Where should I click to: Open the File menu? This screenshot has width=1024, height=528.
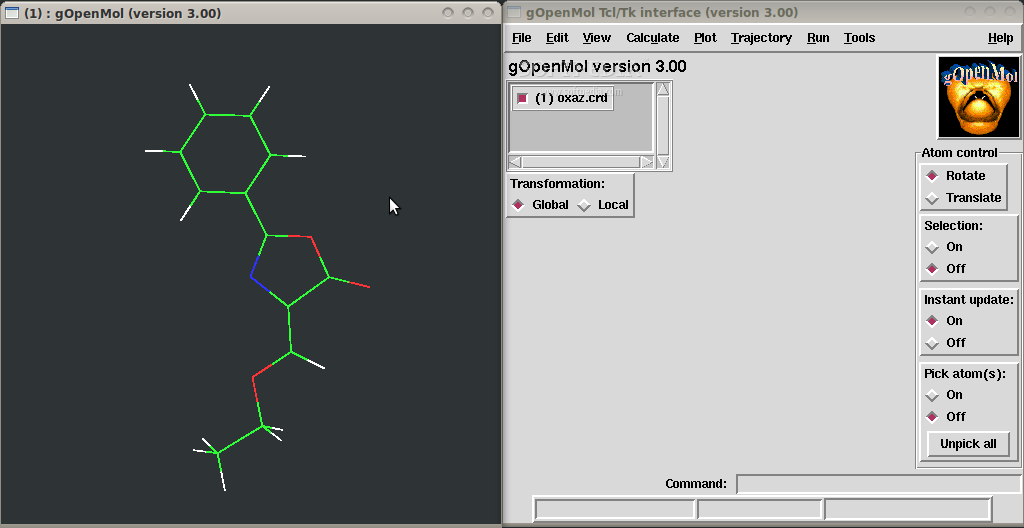pos(521,38)
